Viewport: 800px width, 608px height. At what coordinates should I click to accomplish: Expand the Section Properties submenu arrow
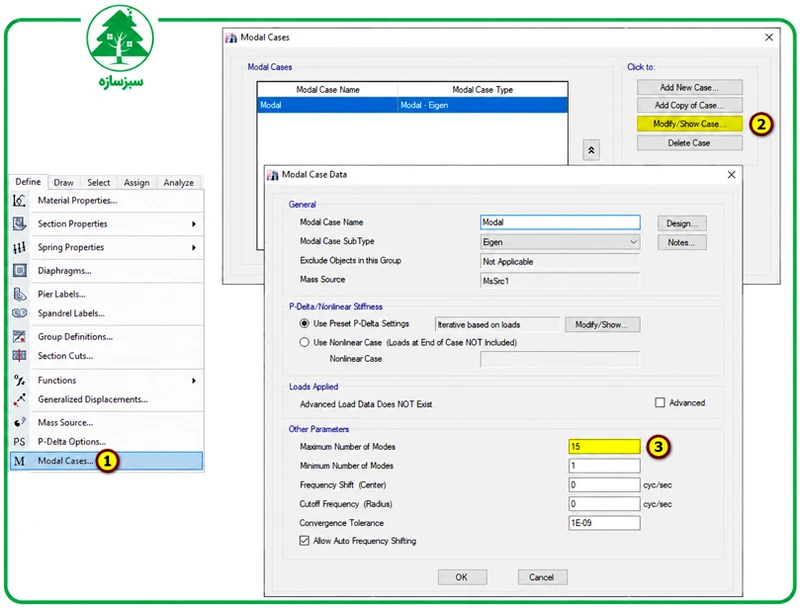click(194, 224)
